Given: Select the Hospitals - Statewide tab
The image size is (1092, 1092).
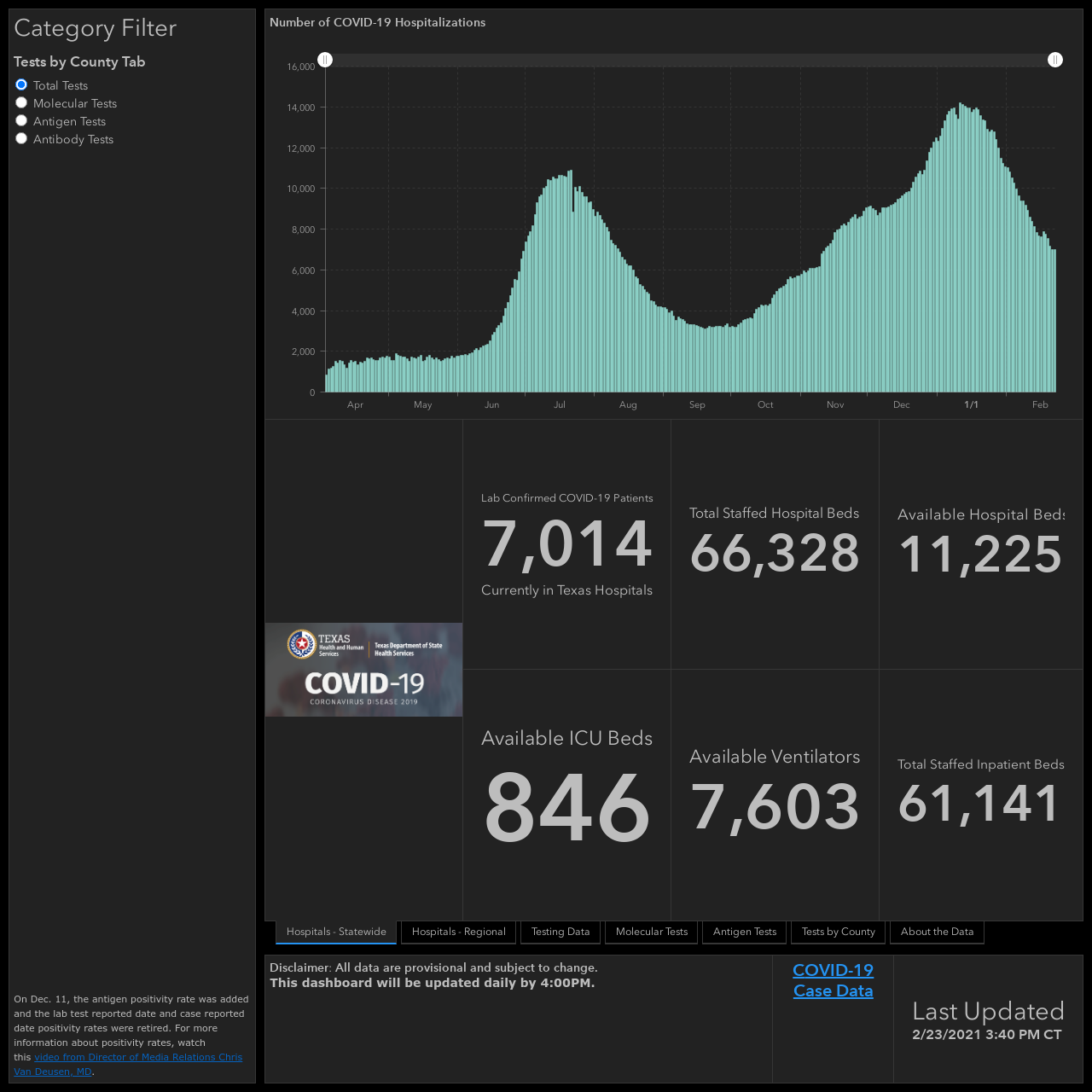Looking at the screenshot, I should point(336,932).
